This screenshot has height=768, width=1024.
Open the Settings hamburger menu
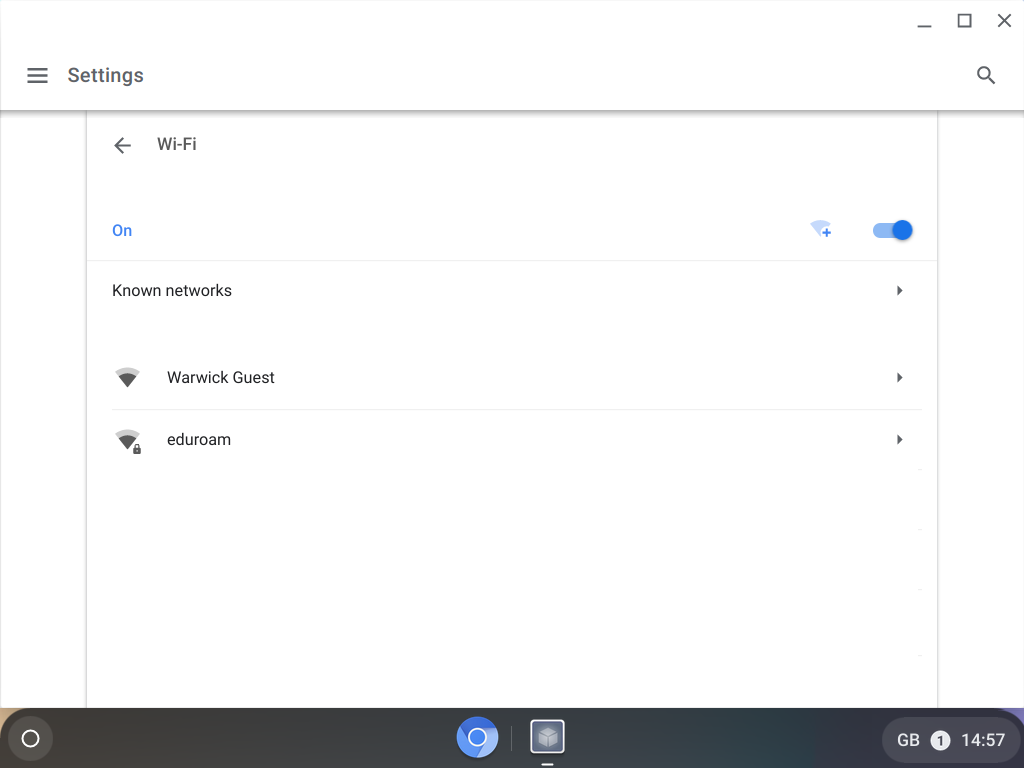point(37,76)
